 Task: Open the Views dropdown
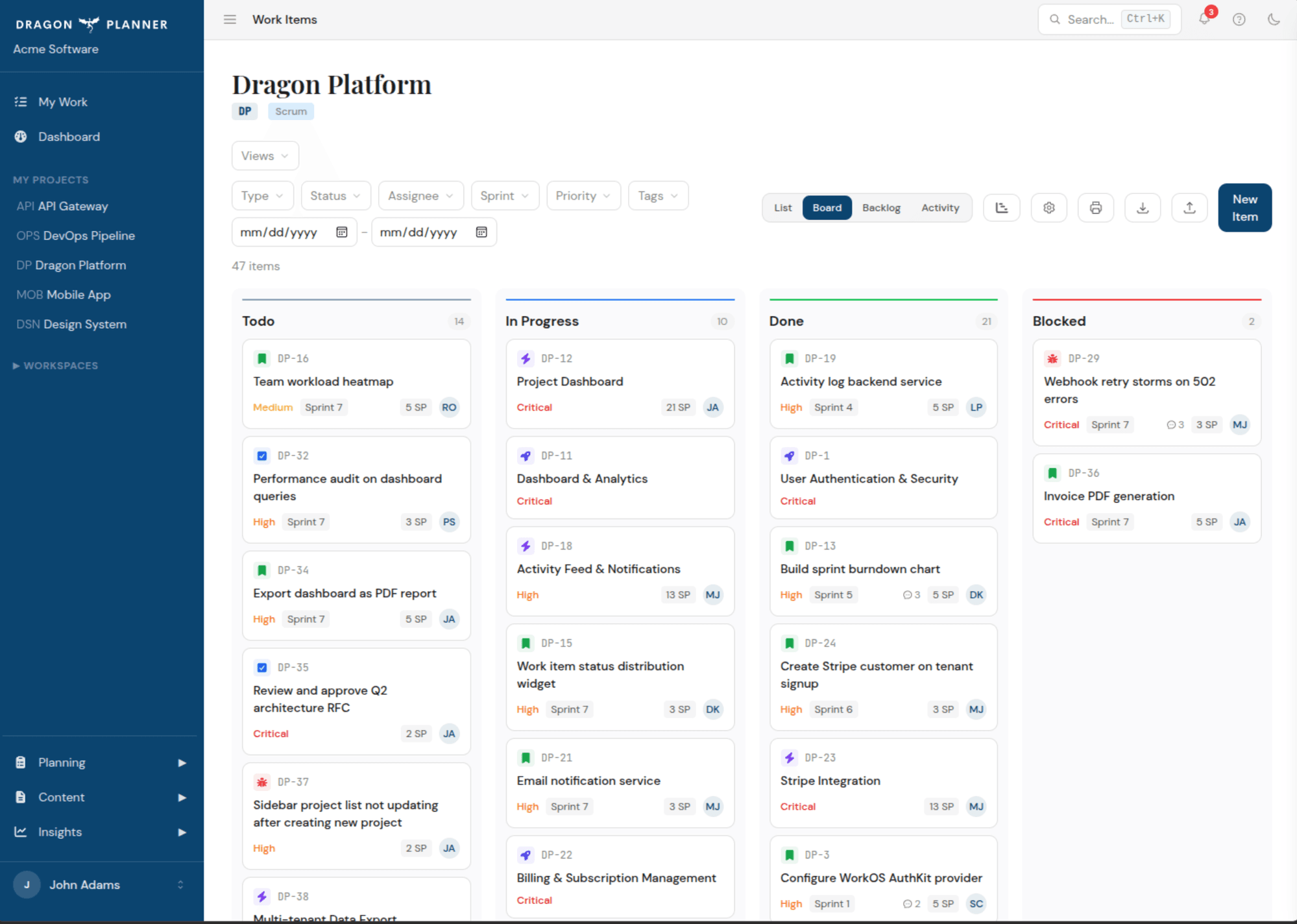click(x=265, y=156)
